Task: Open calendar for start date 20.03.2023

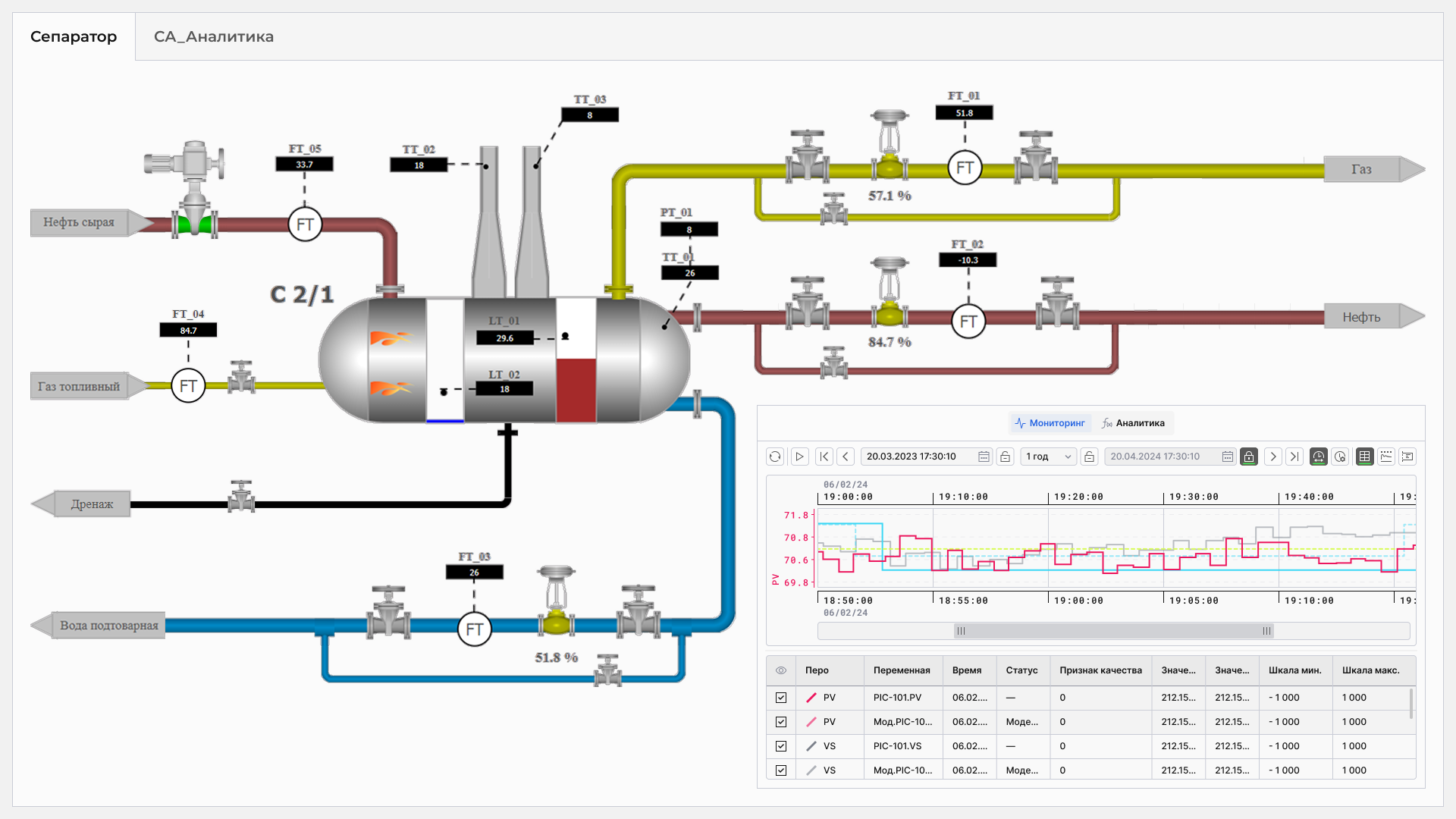Action: (x=984, y=457)
